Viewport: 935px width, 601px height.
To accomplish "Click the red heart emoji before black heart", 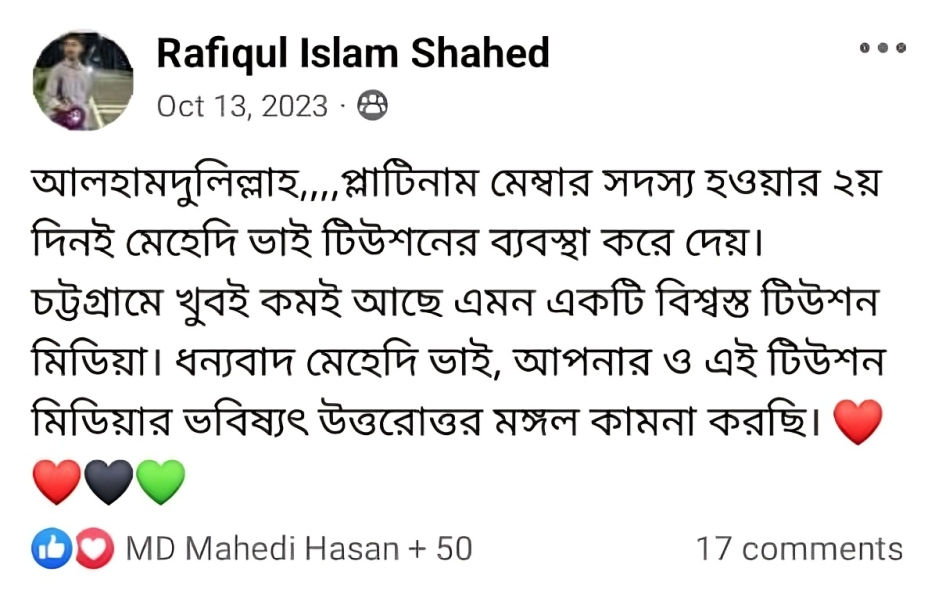I will point(57,482).
